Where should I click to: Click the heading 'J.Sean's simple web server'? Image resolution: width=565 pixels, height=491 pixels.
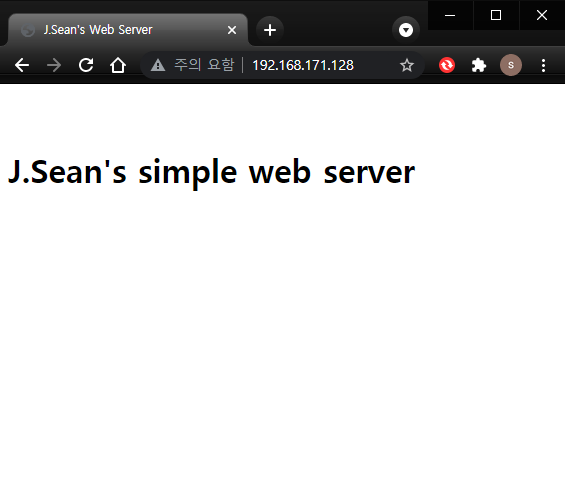(x=212, y=173)
